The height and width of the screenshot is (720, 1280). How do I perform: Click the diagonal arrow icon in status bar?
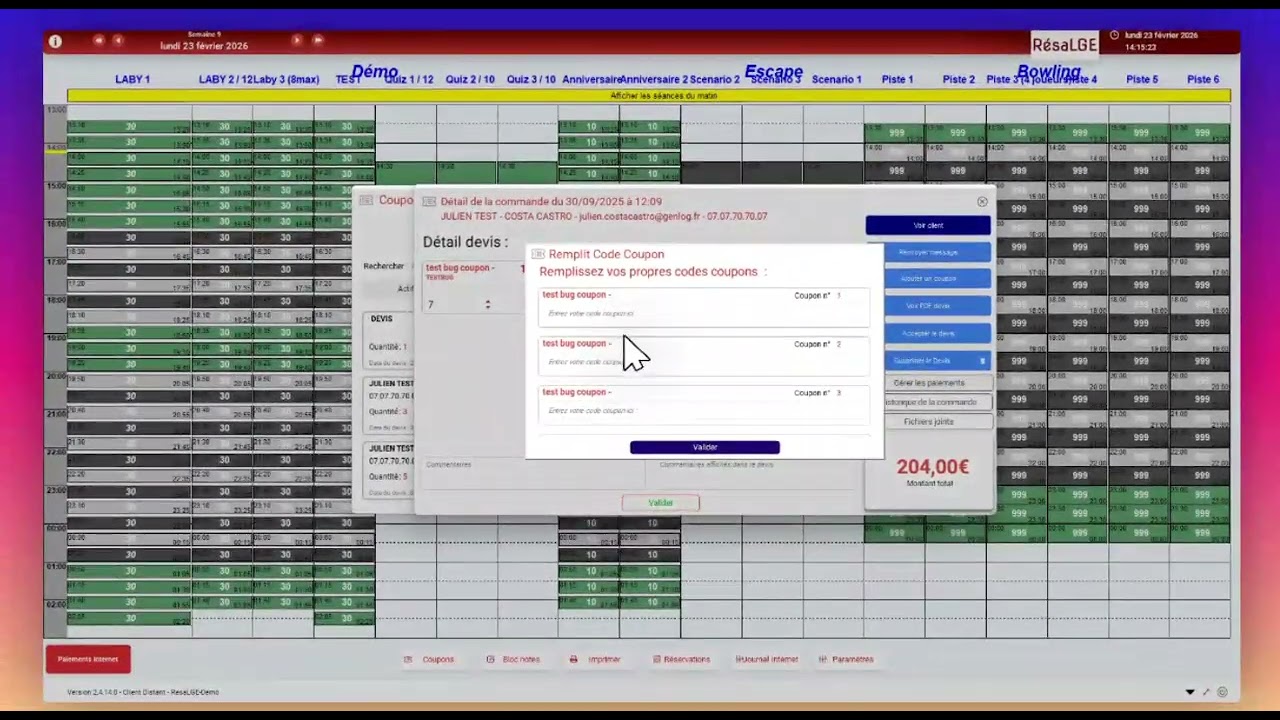[x=1207, y=692]
